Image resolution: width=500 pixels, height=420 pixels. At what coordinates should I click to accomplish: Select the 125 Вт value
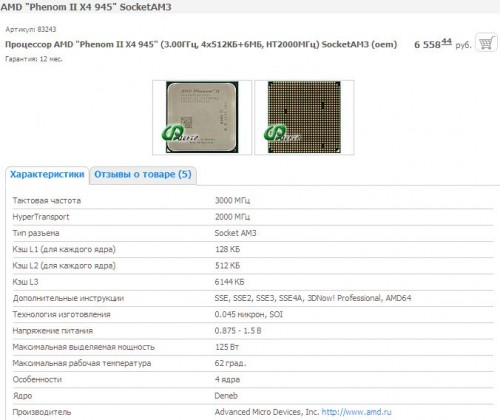point(227,347)
